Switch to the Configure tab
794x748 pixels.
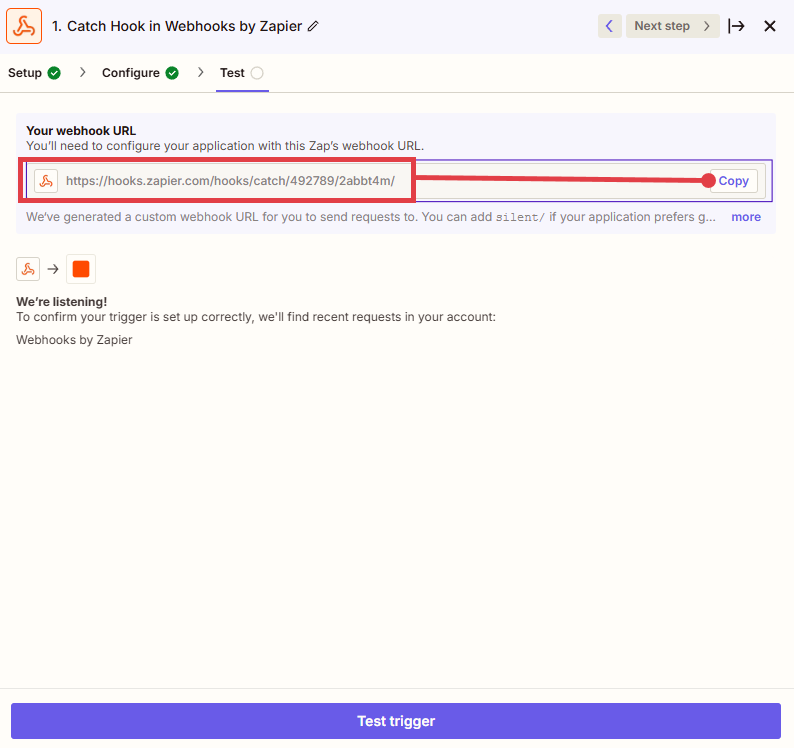130,73
